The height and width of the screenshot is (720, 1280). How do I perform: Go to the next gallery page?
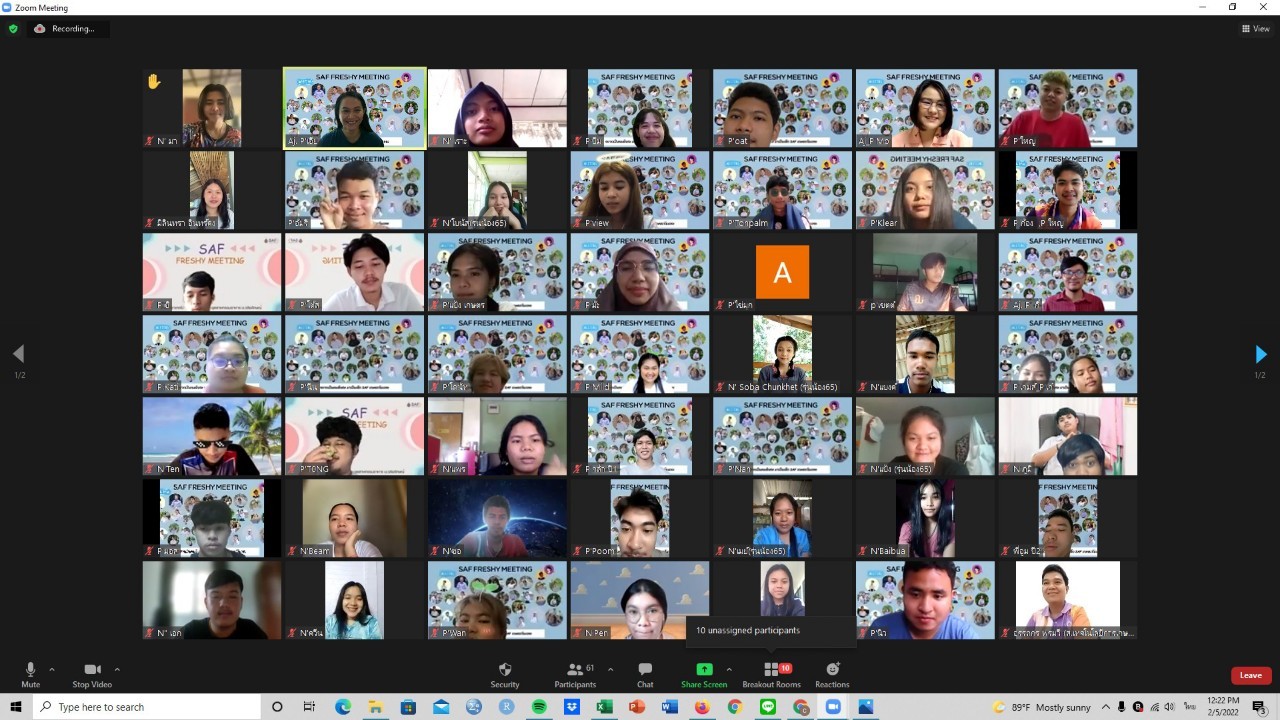(1260, 354)
